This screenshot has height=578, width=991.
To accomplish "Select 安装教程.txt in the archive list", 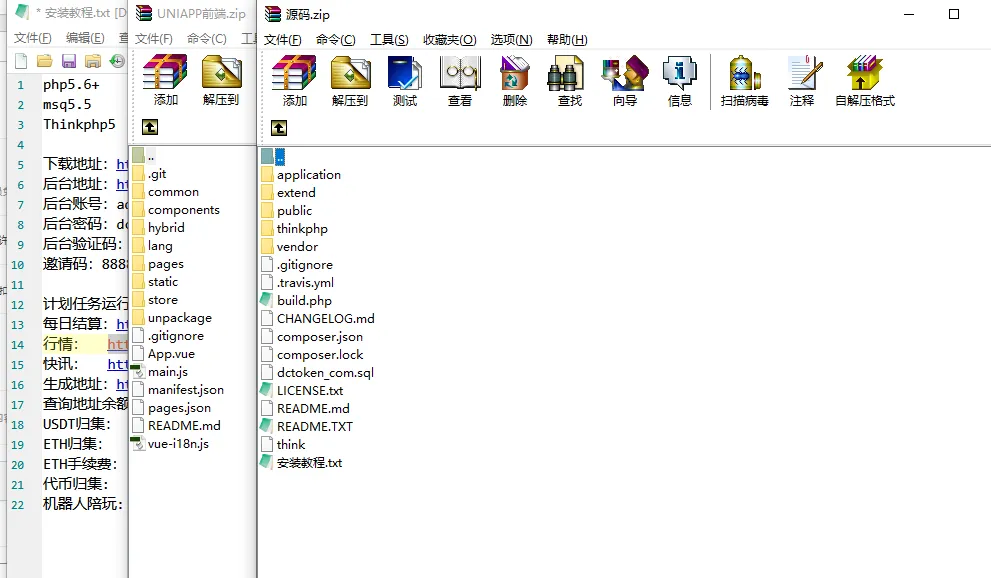I will point(309,463).
